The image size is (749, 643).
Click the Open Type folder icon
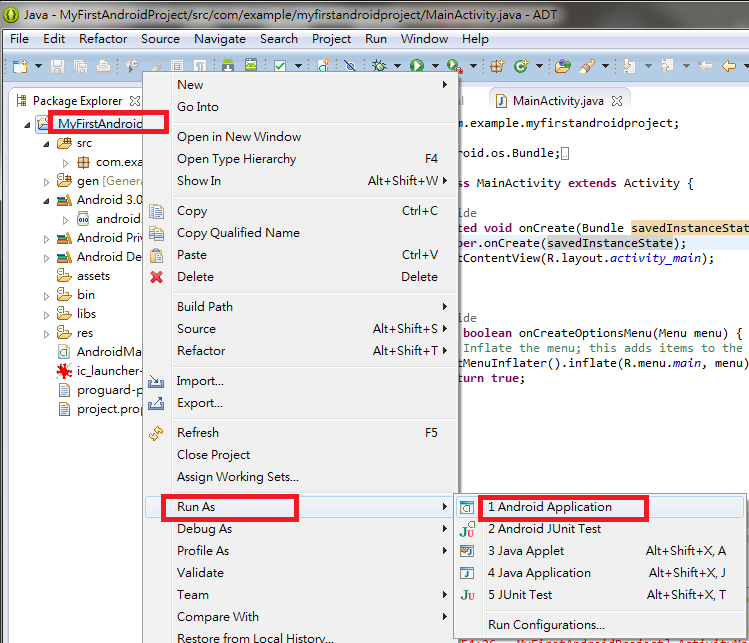click(563, 66)
